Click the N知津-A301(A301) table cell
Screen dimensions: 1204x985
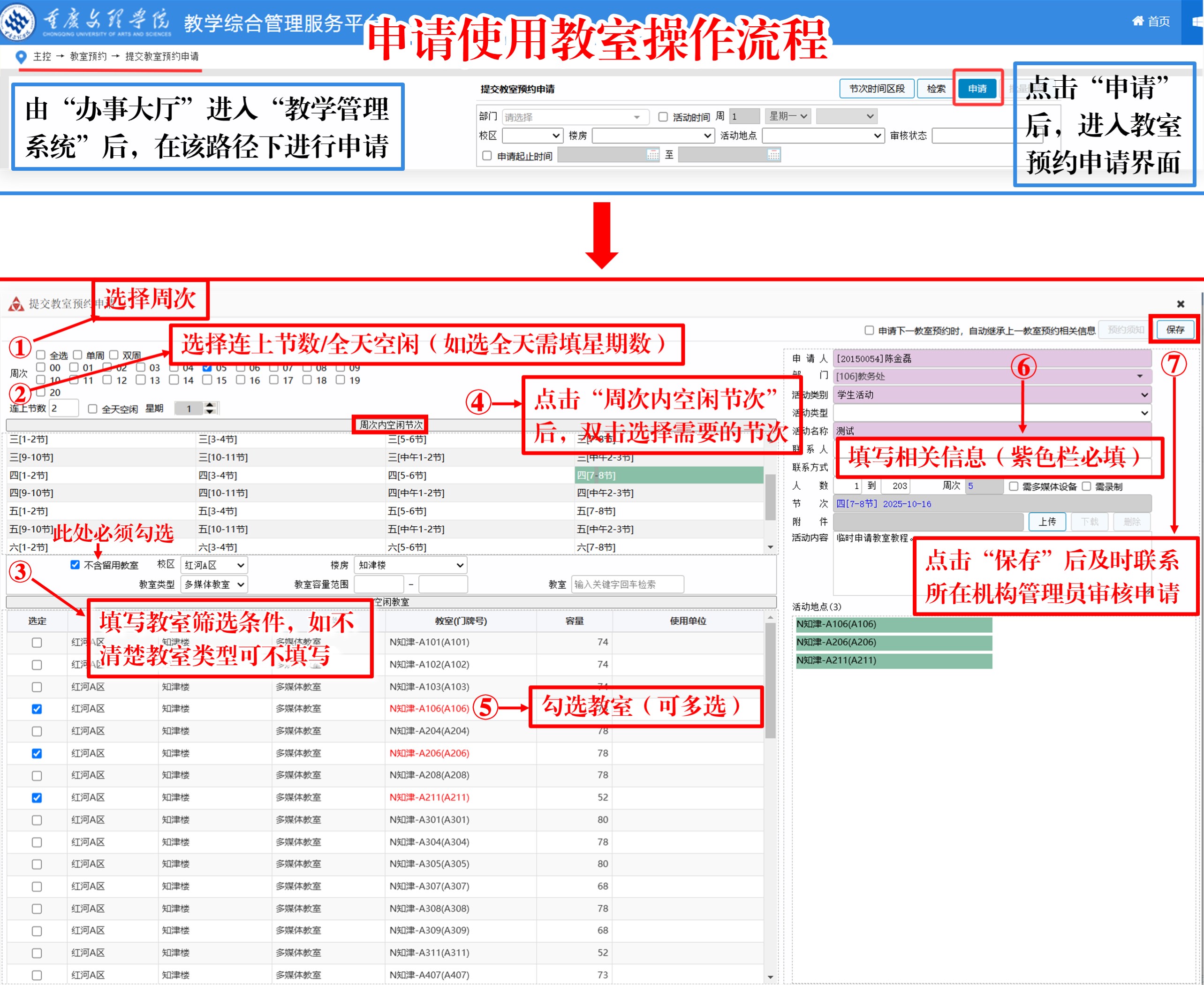461,819
